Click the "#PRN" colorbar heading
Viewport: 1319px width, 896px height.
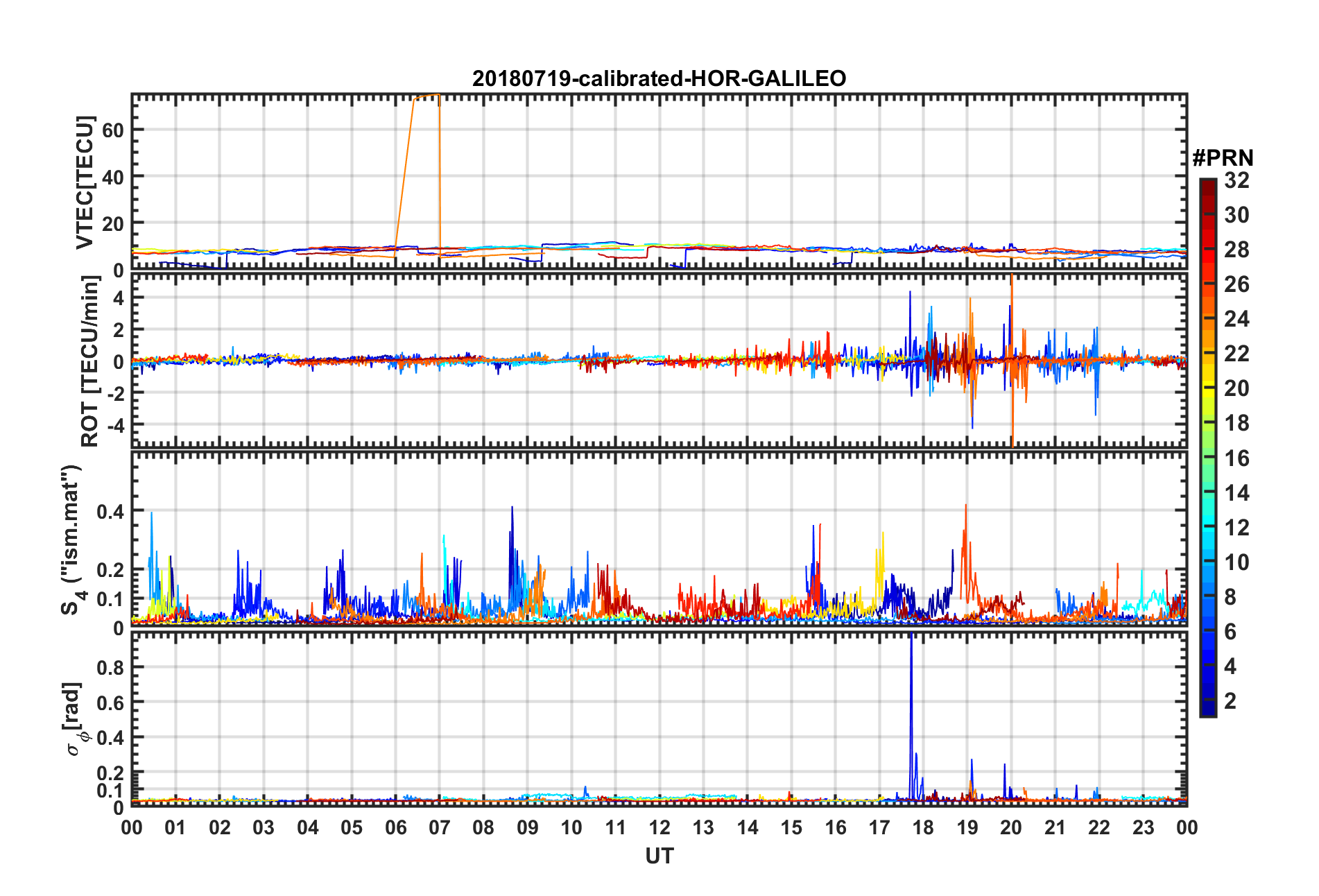1223,158
